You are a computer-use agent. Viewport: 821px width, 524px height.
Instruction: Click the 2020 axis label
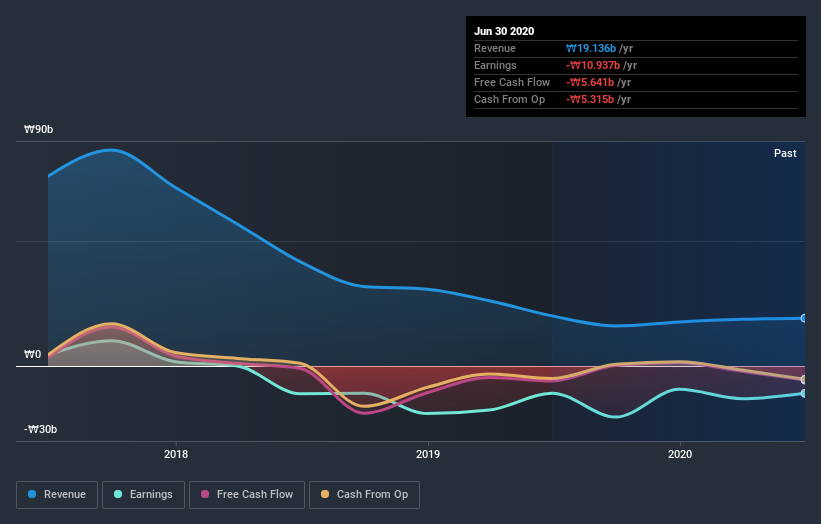(x=680, y=454)
